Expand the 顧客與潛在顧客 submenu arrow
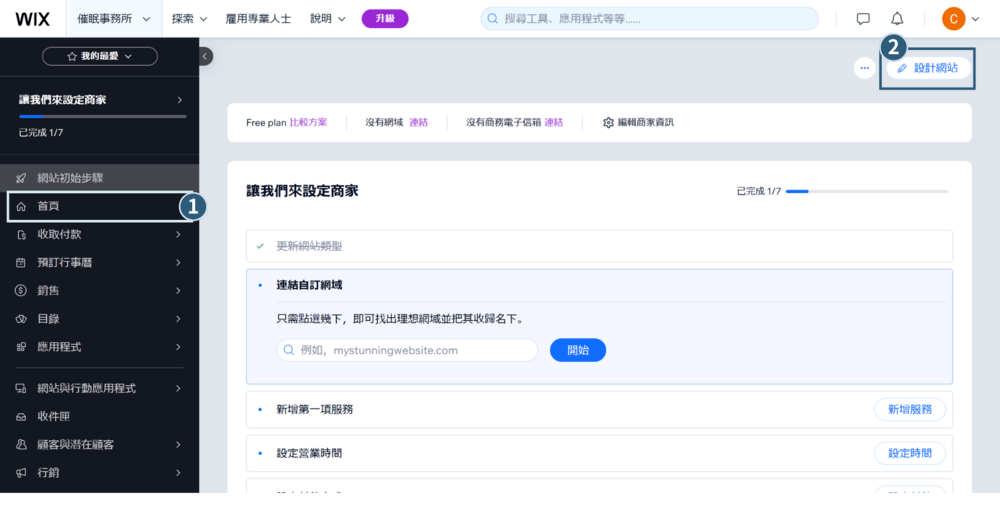The image size is (1000, 521). coord(178,444)
